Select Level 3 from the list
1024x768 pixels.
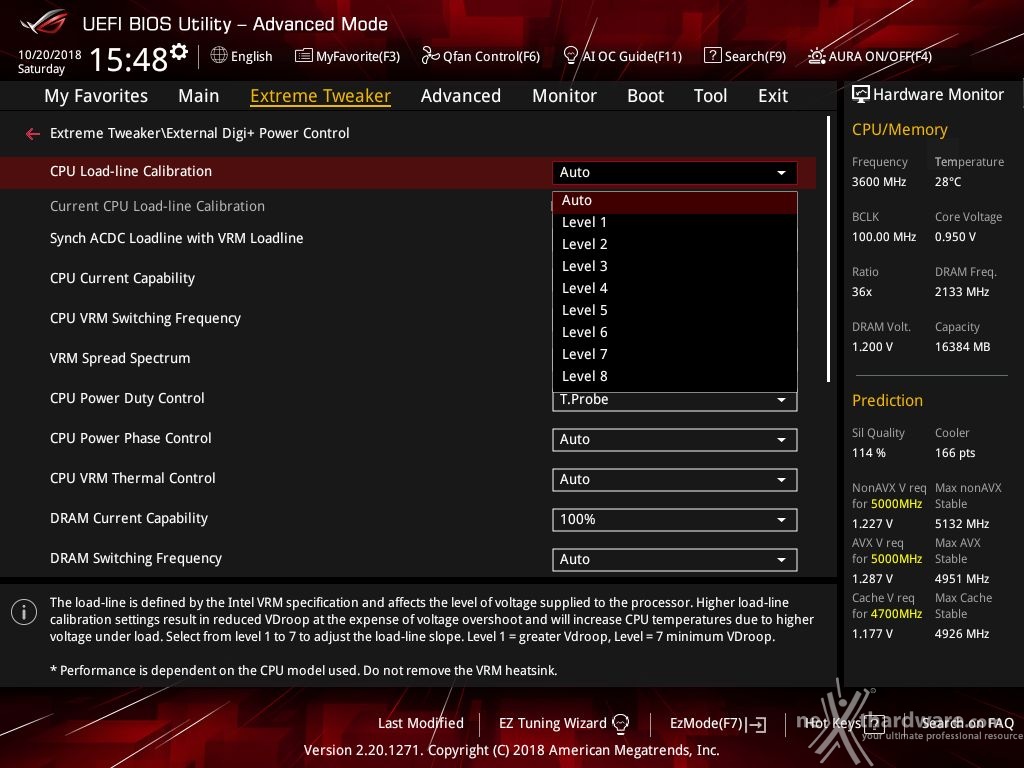pyautogui.click(x=675, y=266)
